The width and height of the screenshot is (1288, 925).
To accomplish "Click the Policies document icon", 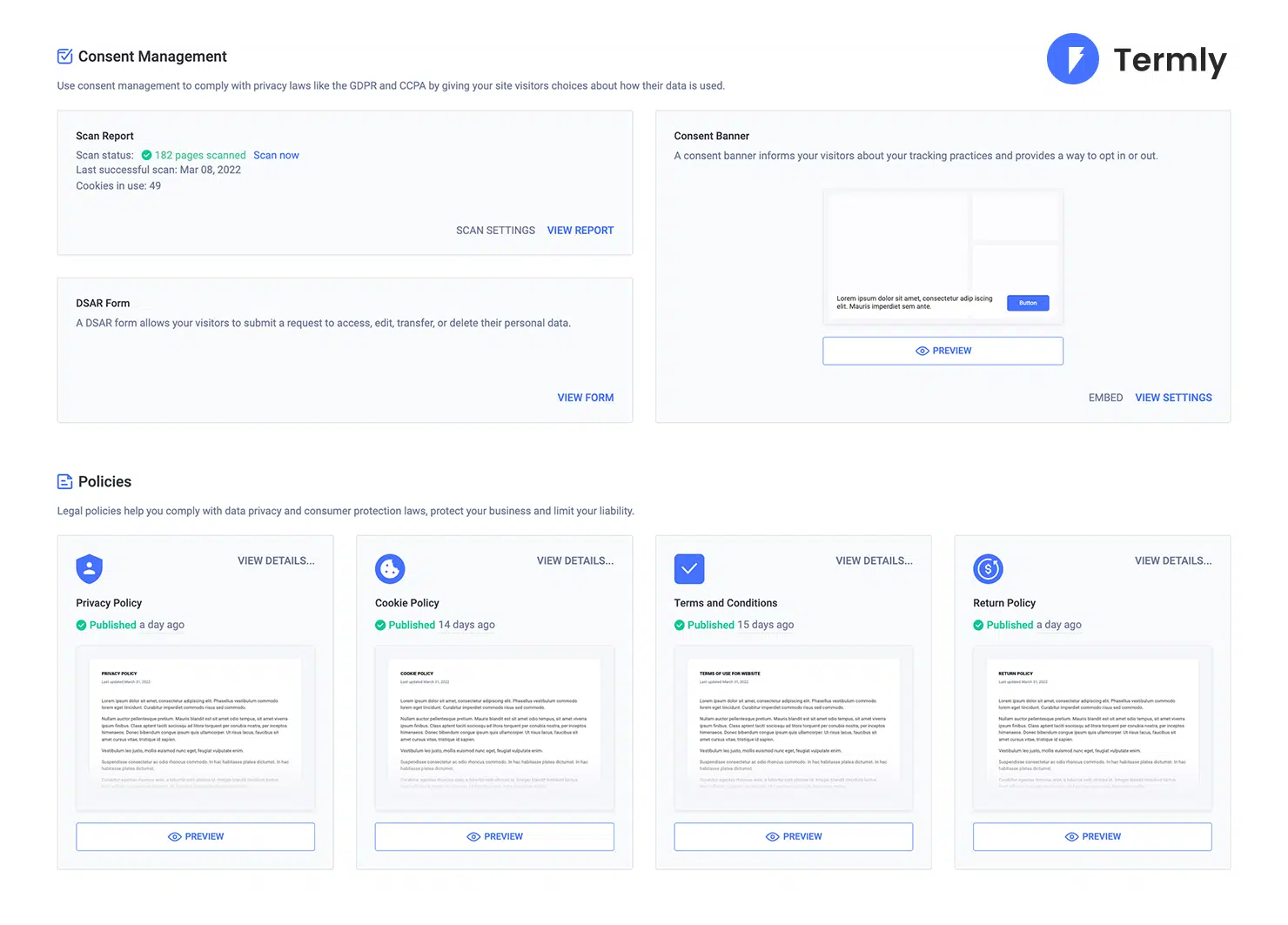I will (x=65, y=482).
